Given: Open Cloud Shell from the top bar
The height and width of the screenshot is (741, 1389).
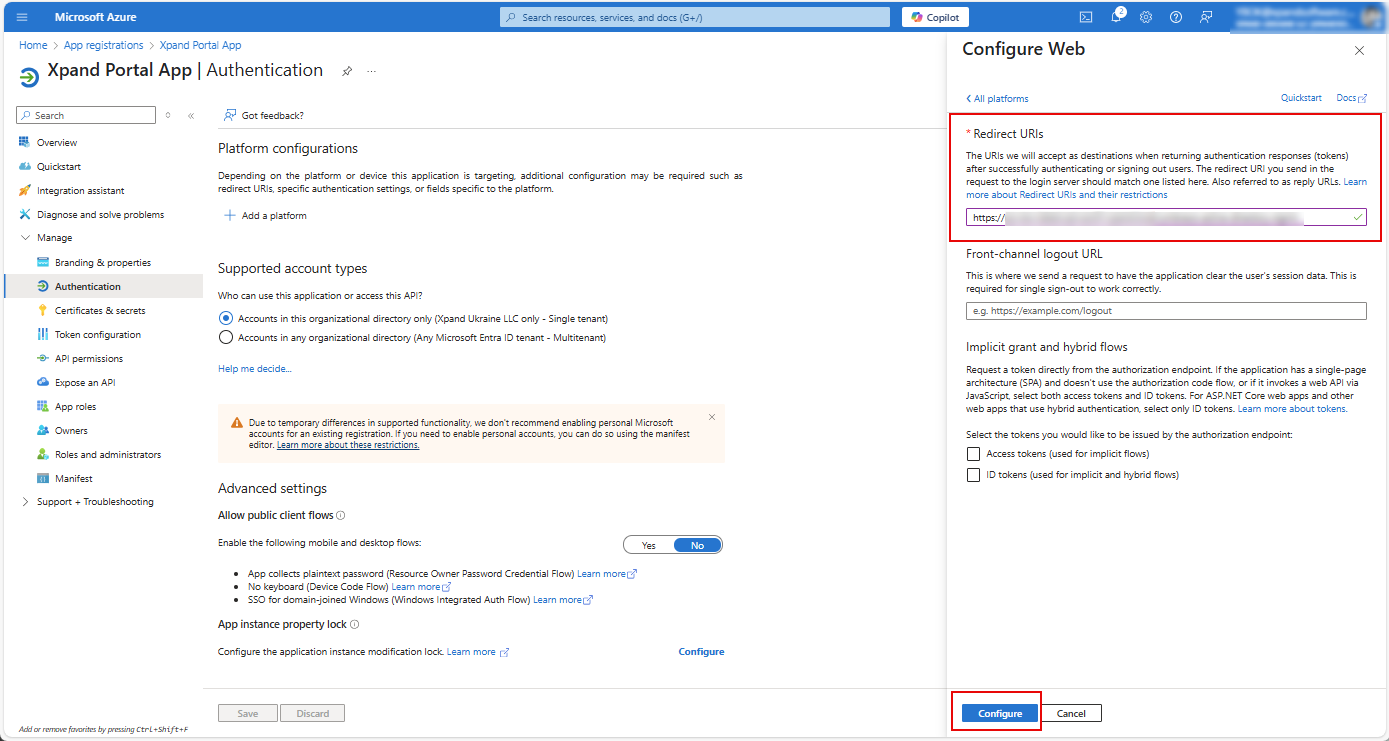Looking at the screenshot, I should coord(1086,17).
